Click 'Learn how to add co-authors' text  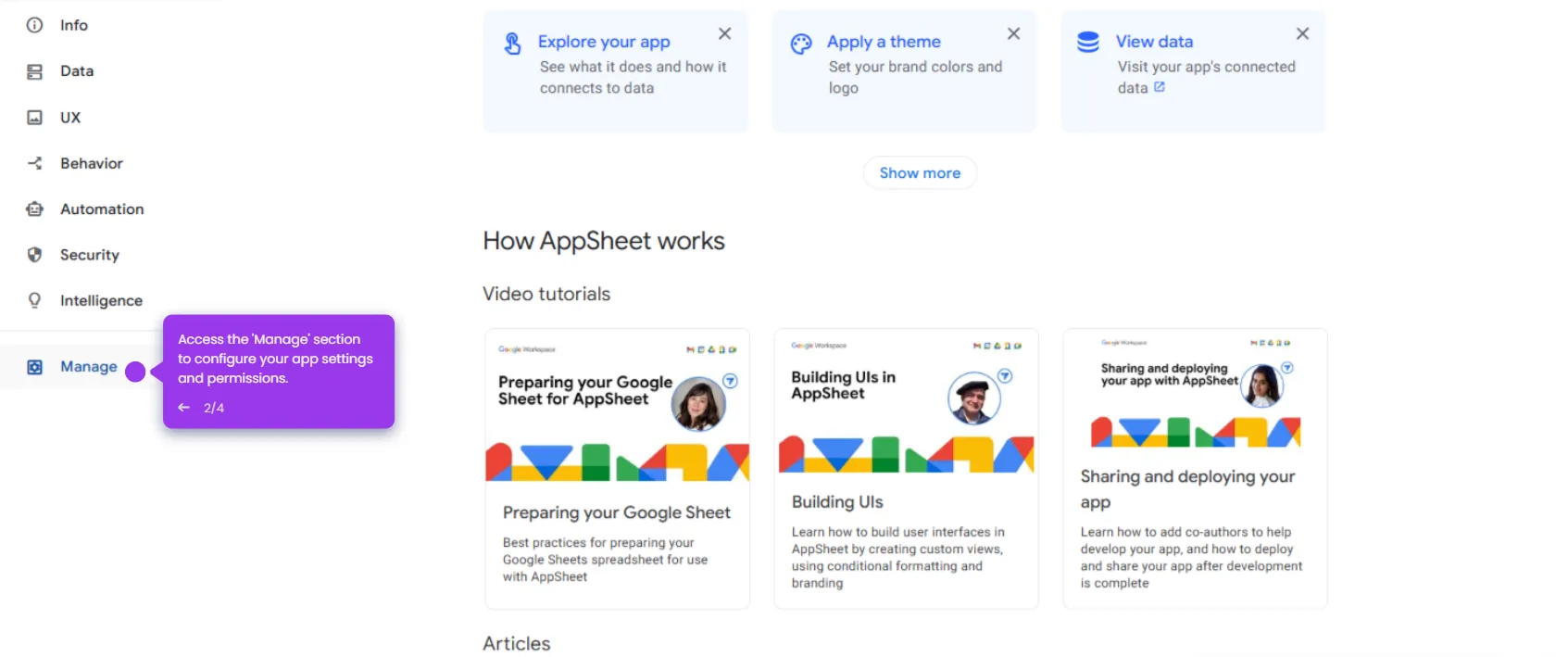point(1191,557)
